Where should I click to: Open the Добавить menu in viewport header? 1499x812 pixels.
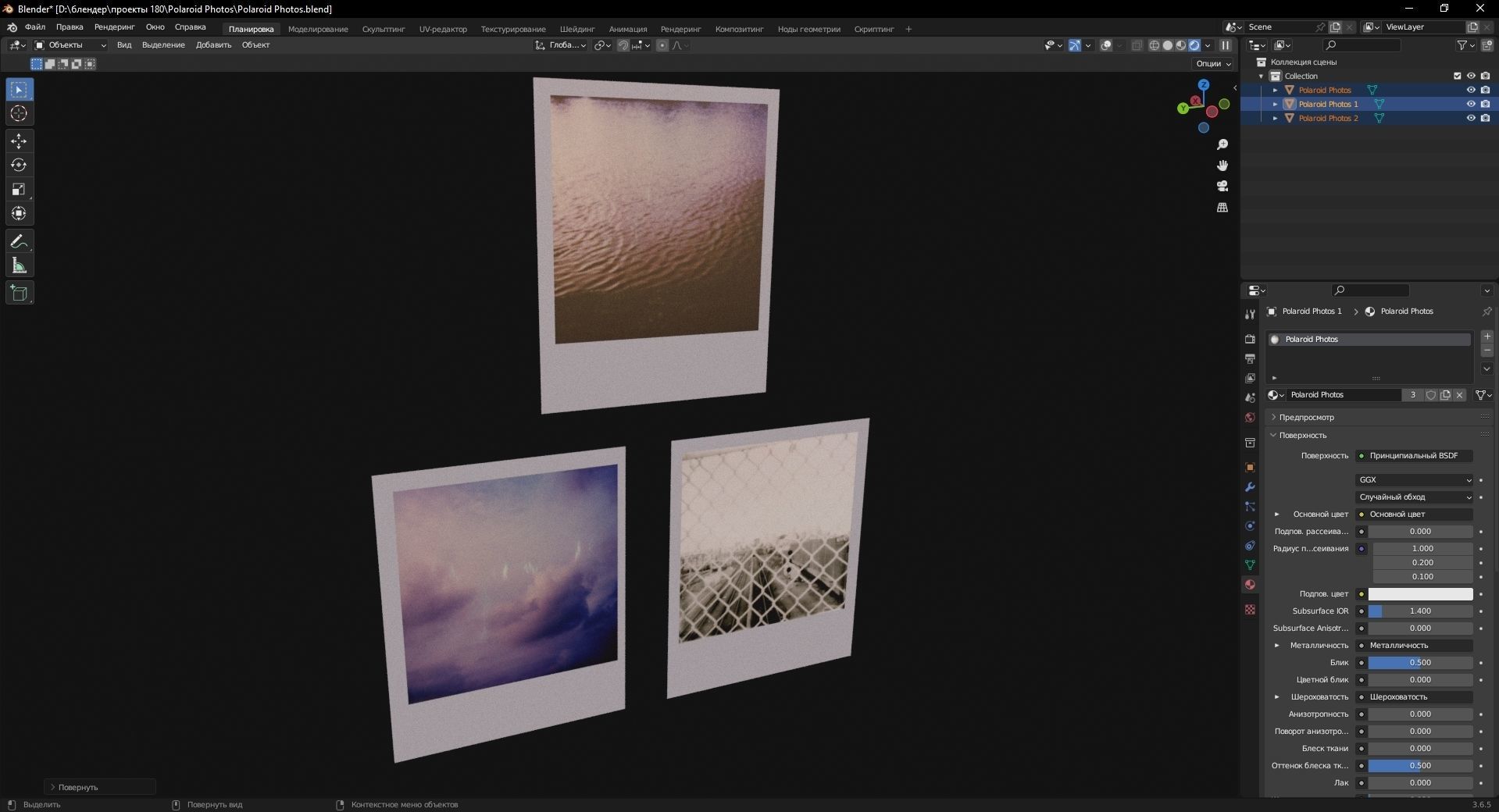coord(213,45)
